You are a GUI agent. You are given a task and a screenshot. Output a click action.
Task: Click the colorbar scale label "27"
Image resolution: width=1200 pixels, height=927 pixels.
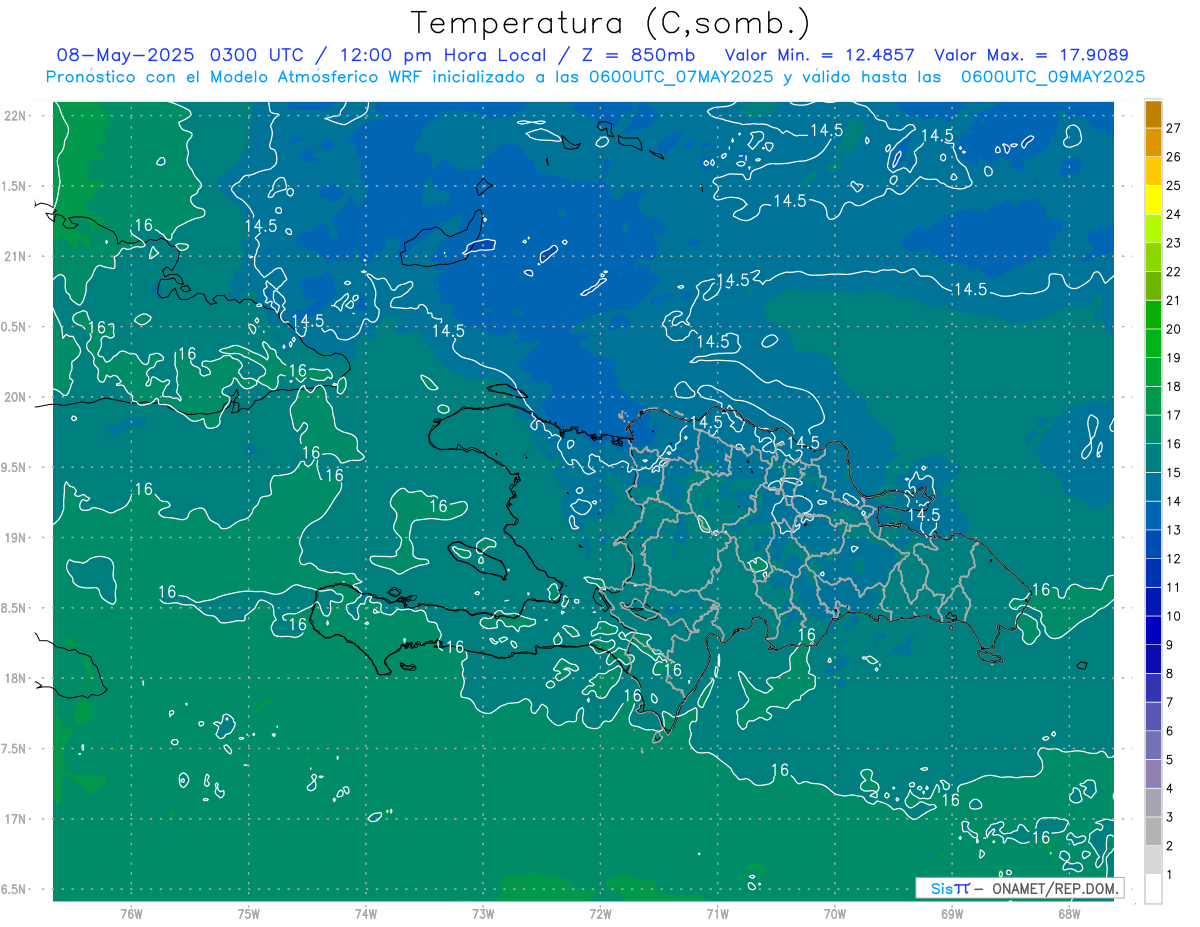[1174, 128]
